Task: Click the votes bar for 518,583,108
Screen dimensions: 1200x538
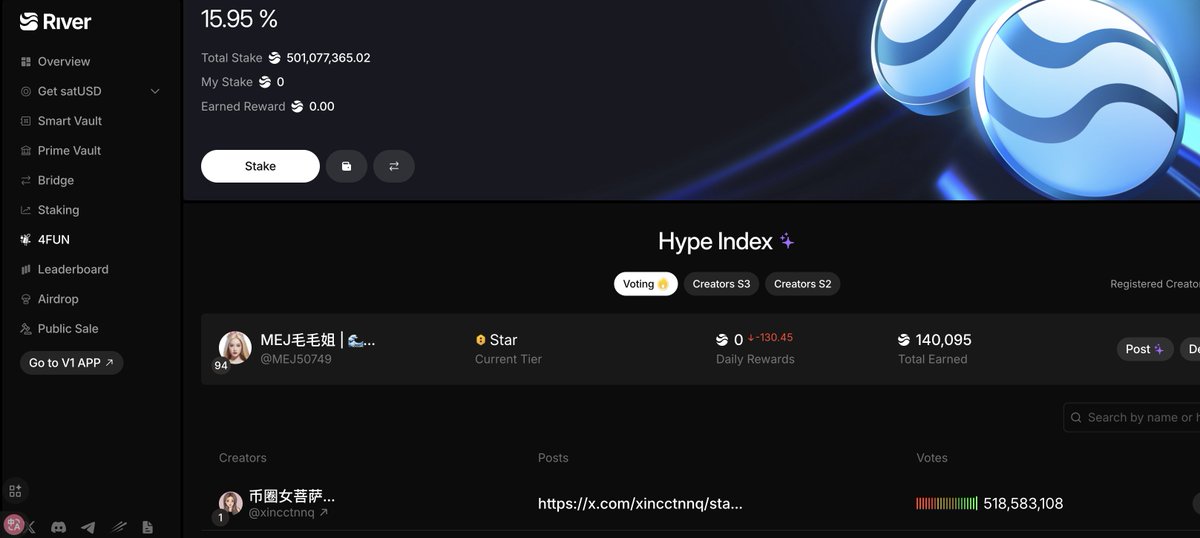Action: pos(946,504)
